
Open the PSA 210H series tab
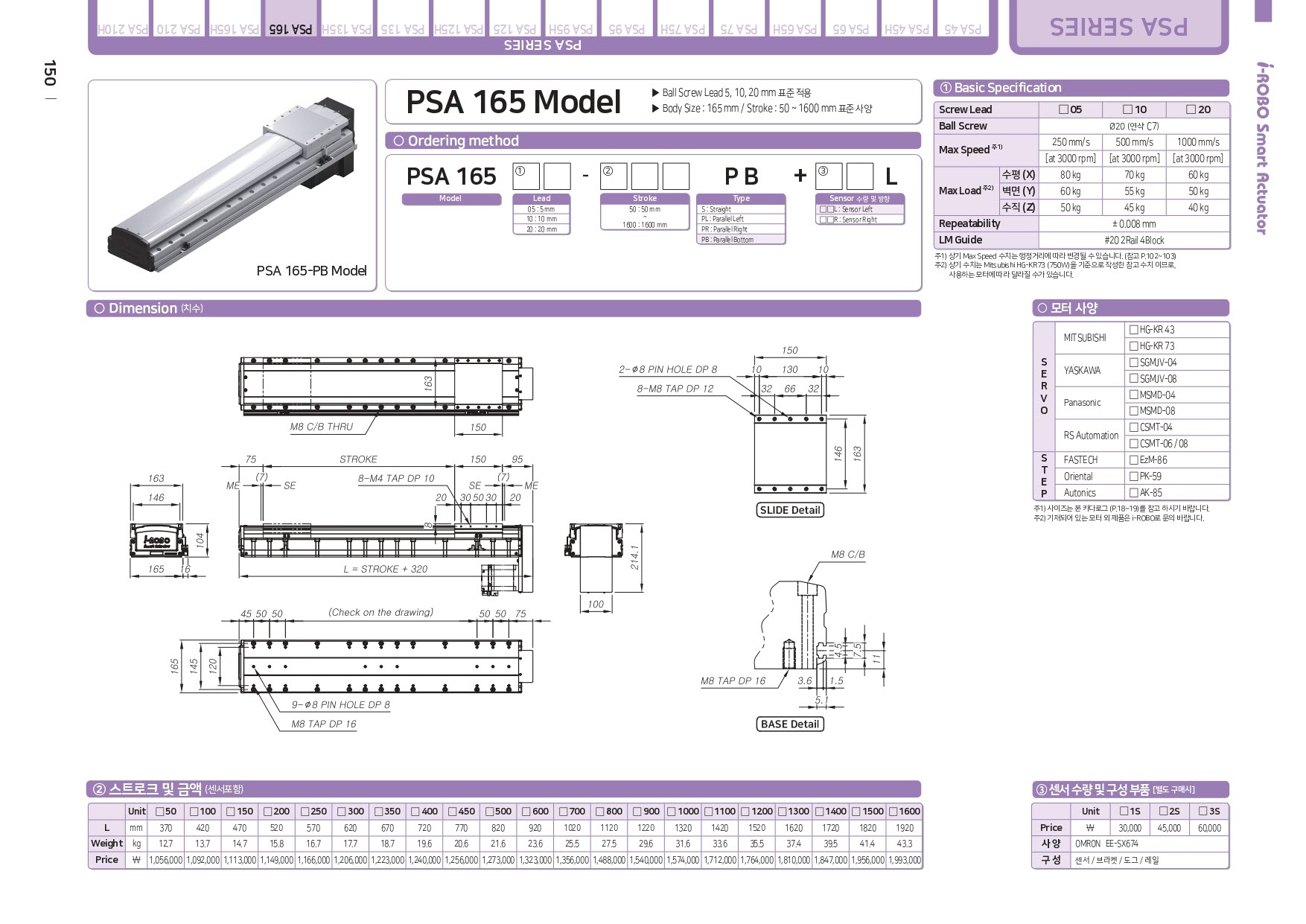[x=123, y=19]
